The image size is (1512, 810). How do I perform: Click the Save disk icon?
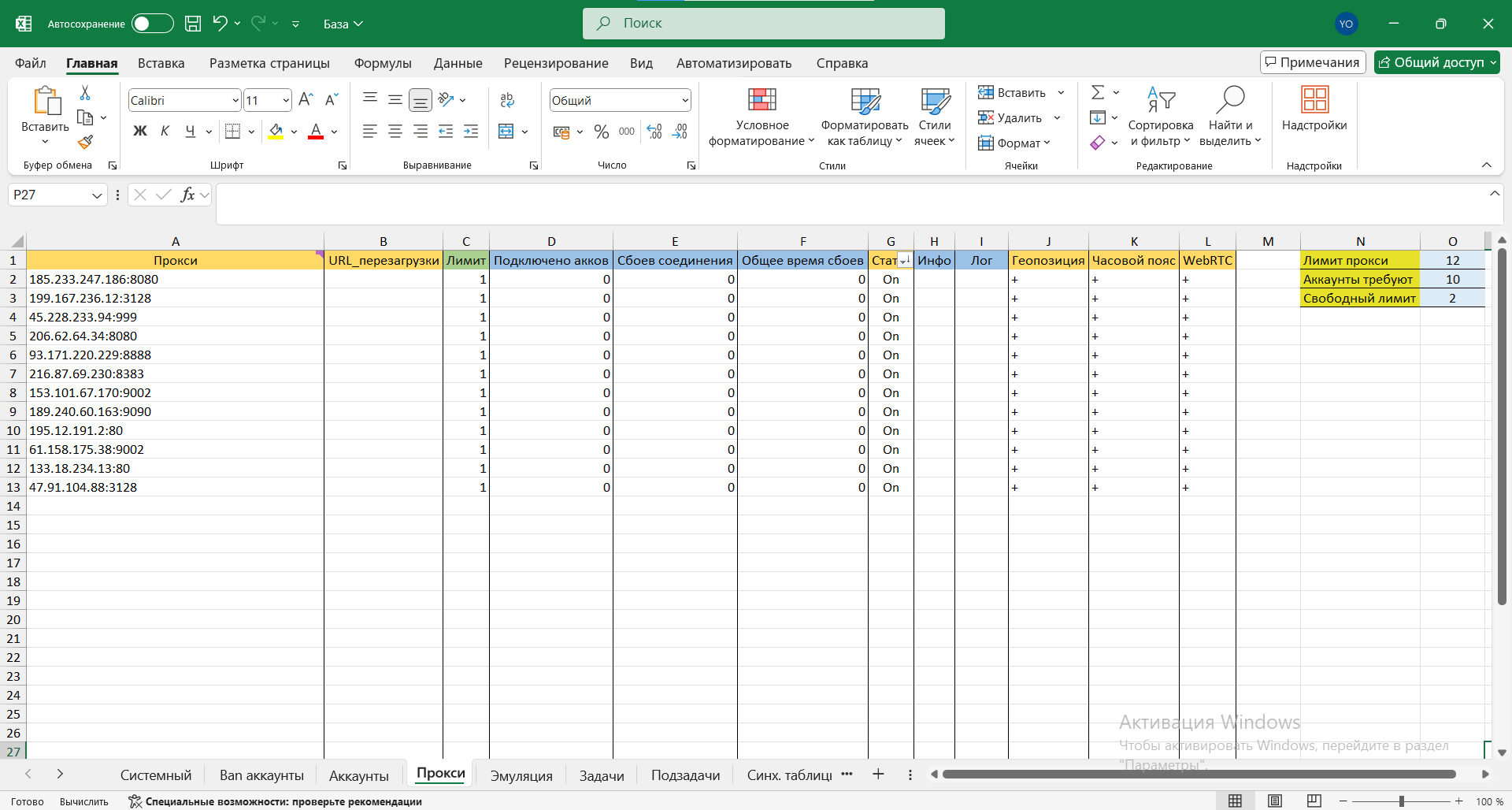click(x=193, y=24)
